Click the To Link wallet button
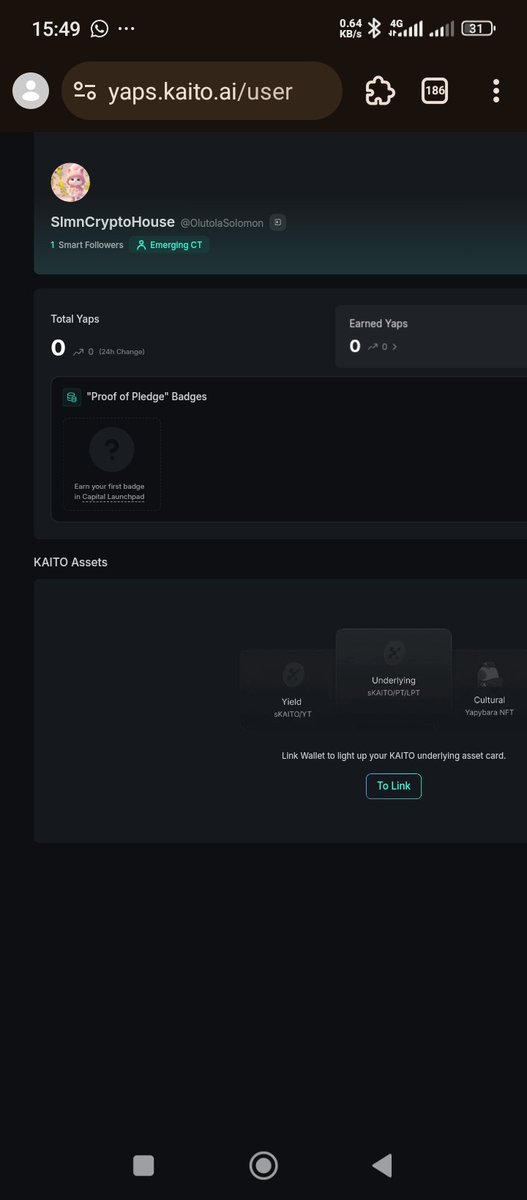 pyautogui.click(x=394, y=786)
